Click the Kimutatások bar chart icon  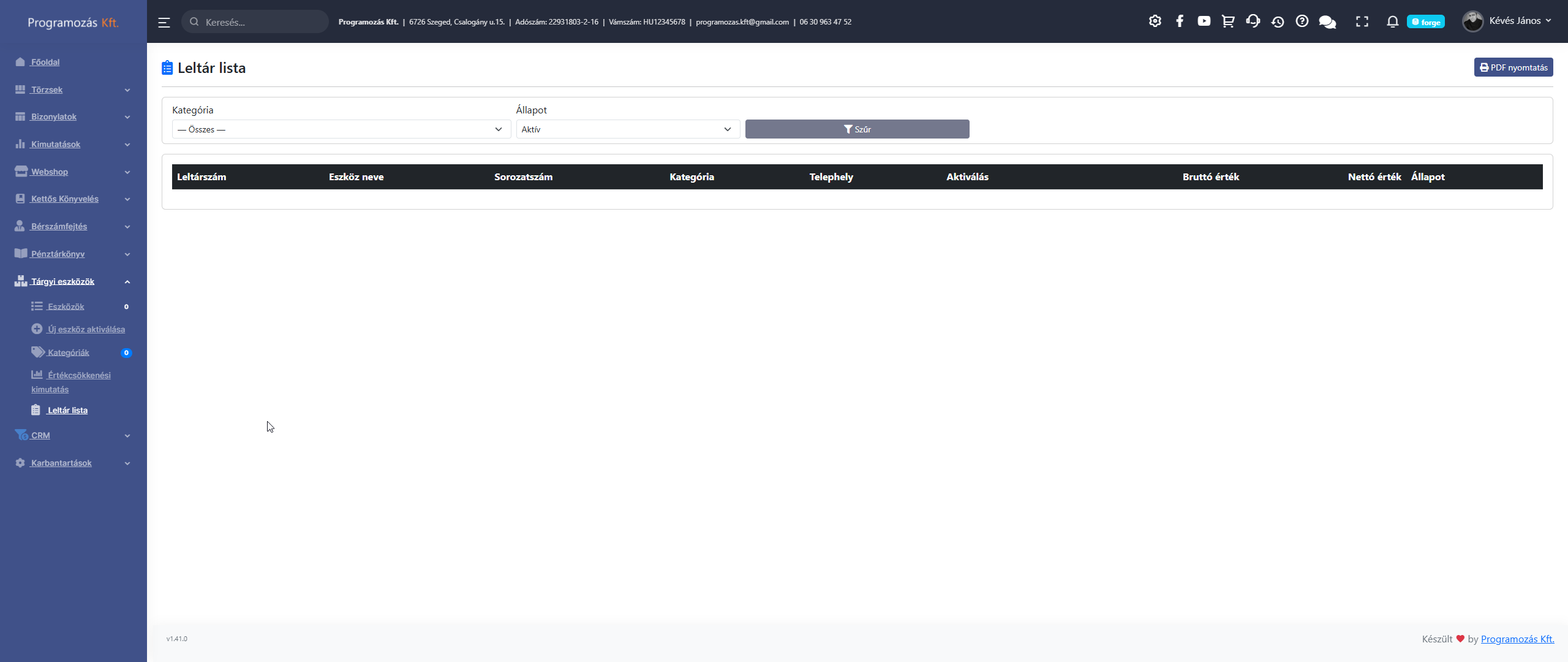tap(20, 144)
